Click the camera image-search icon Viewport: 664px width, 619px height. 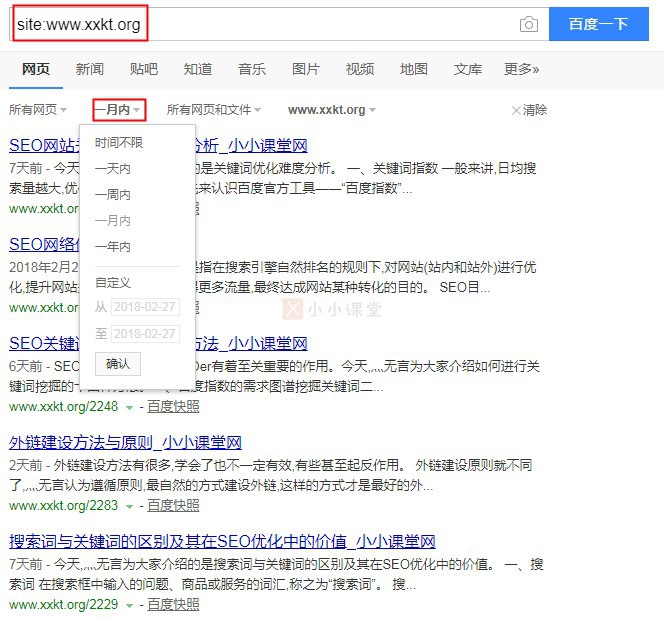(528, 24)
